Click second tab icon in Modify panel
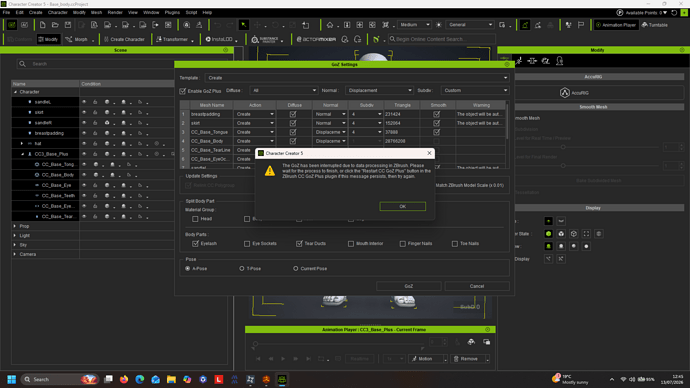 click(519, 61)
